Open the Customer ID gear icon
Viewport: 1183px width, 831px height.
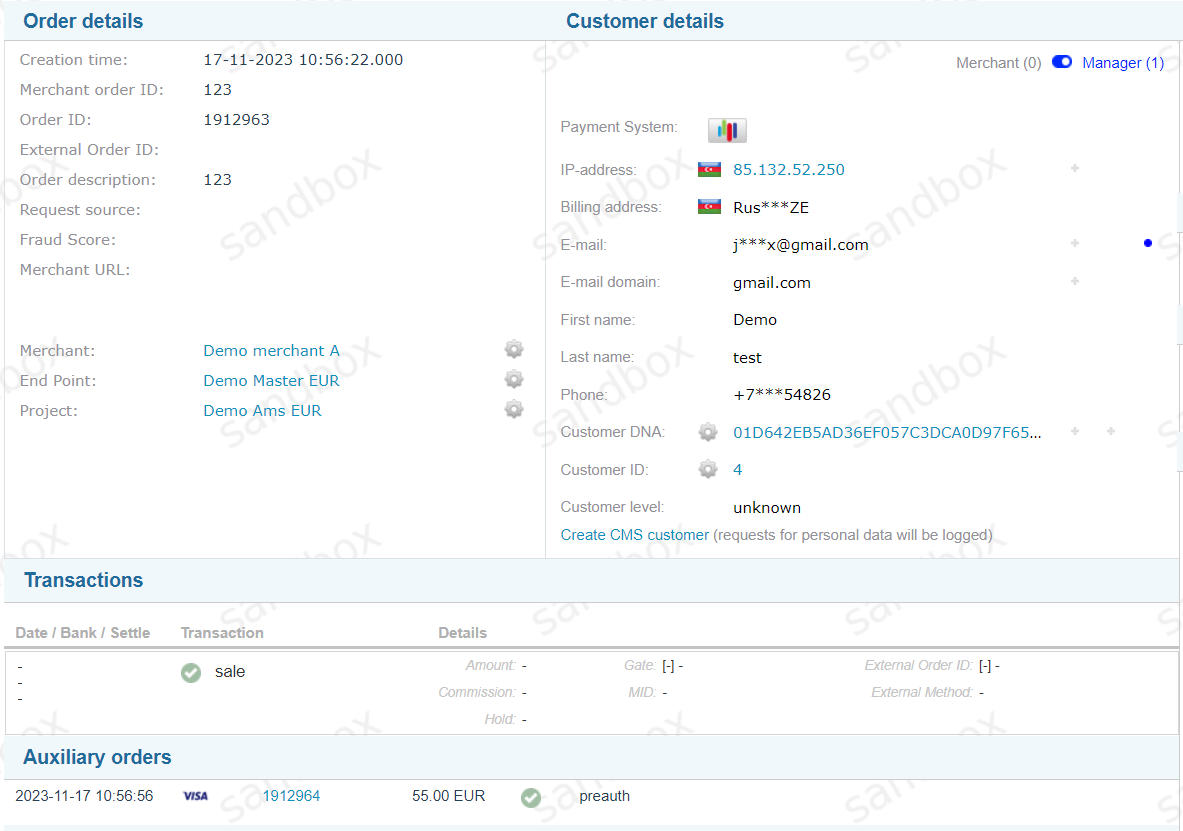point(708,469)
